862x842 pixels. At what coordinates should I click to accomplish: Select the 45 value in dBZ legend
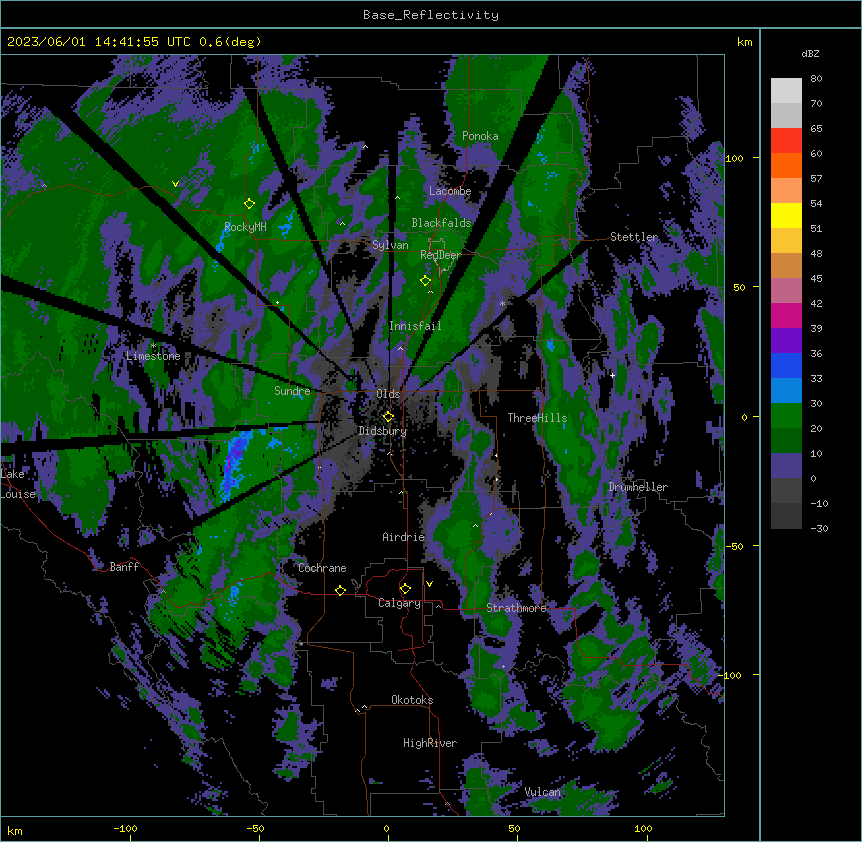pyautogui.click(x=816, y=278)
